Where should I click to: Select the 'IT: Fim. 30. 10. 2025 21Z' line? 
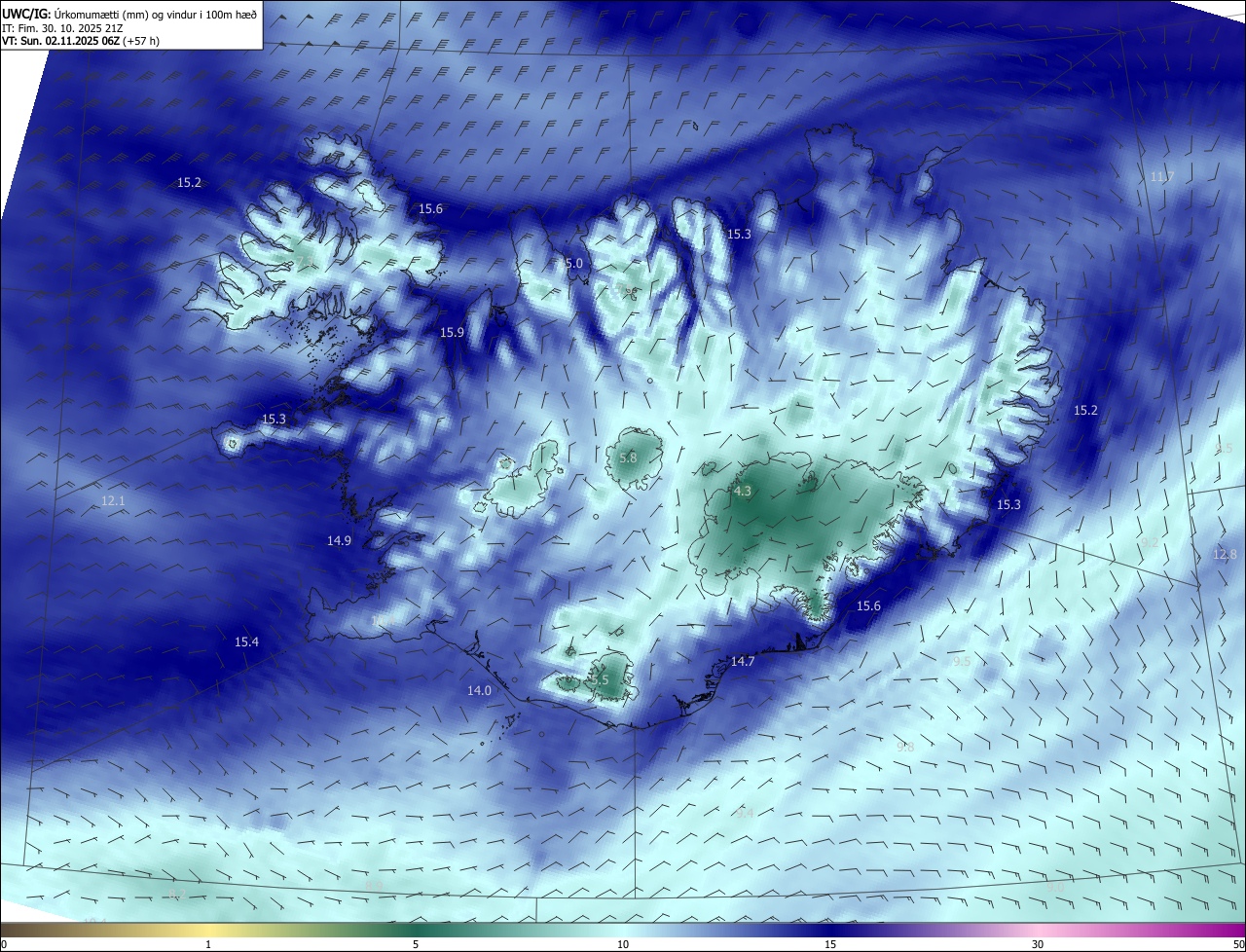tap(62, 27)
